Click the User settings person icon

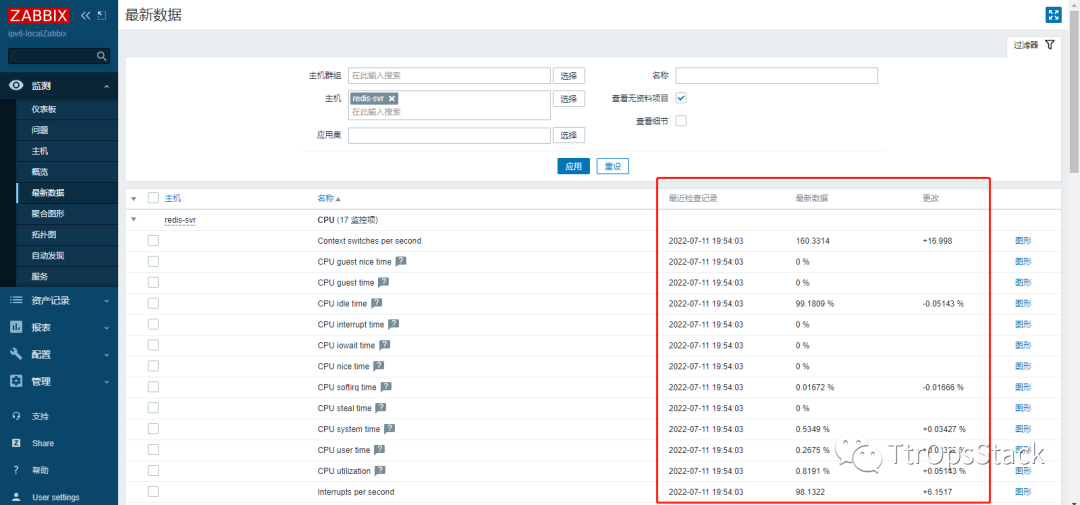[x=16, y=497]
